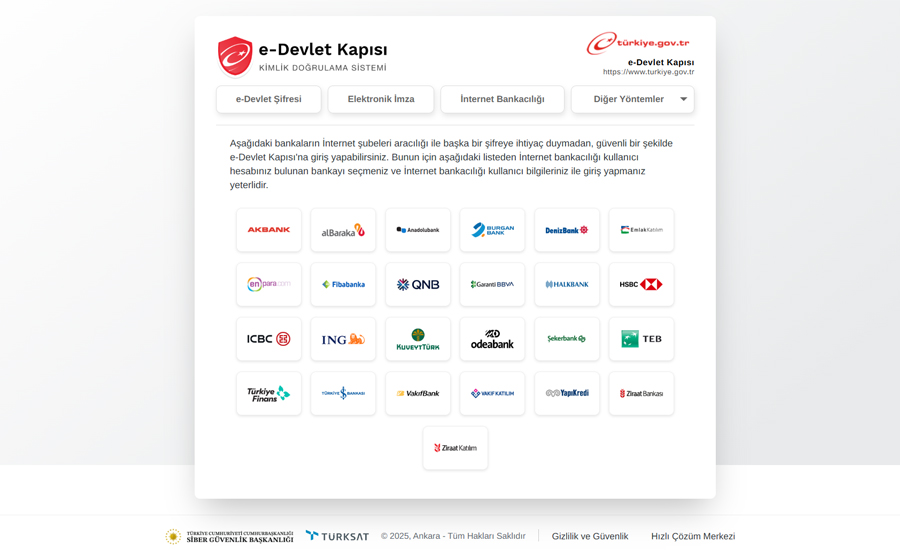Click the Halkbank logo
900x550 pixels.
coord(567,284)
